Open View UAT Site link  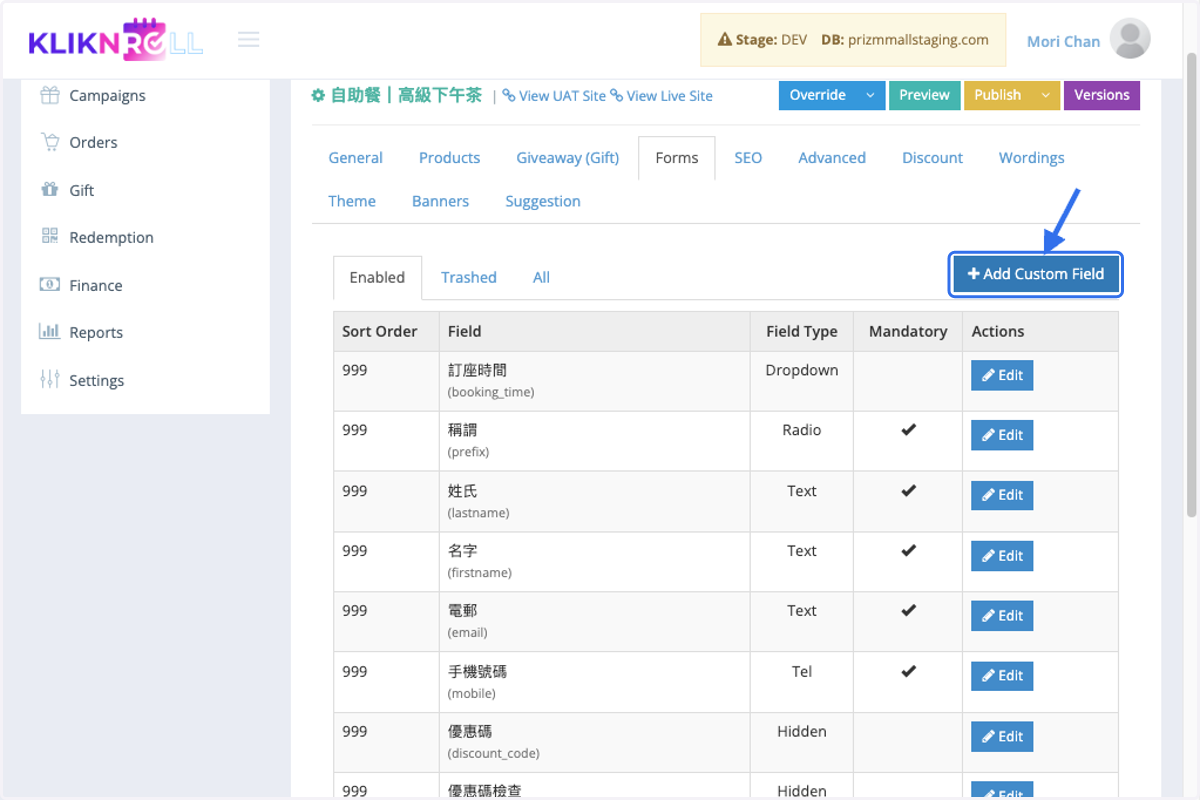point(562,96)
